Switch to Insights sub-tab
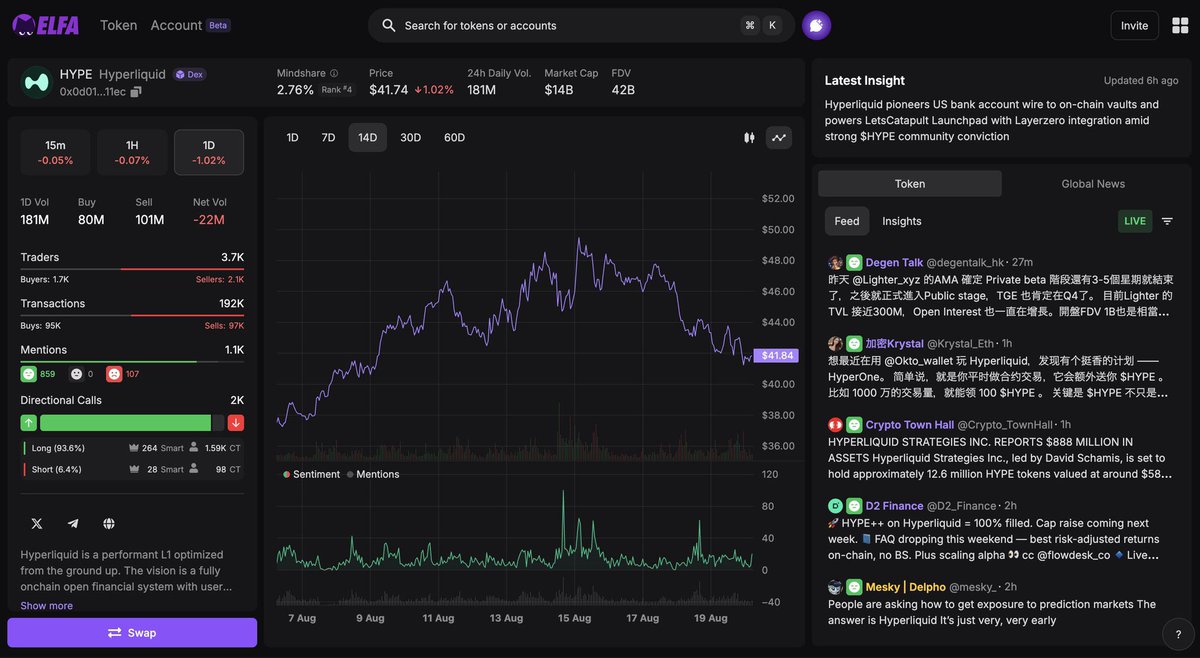The image size is (1200, 658). pyautogui.click(x=902, y=221)
